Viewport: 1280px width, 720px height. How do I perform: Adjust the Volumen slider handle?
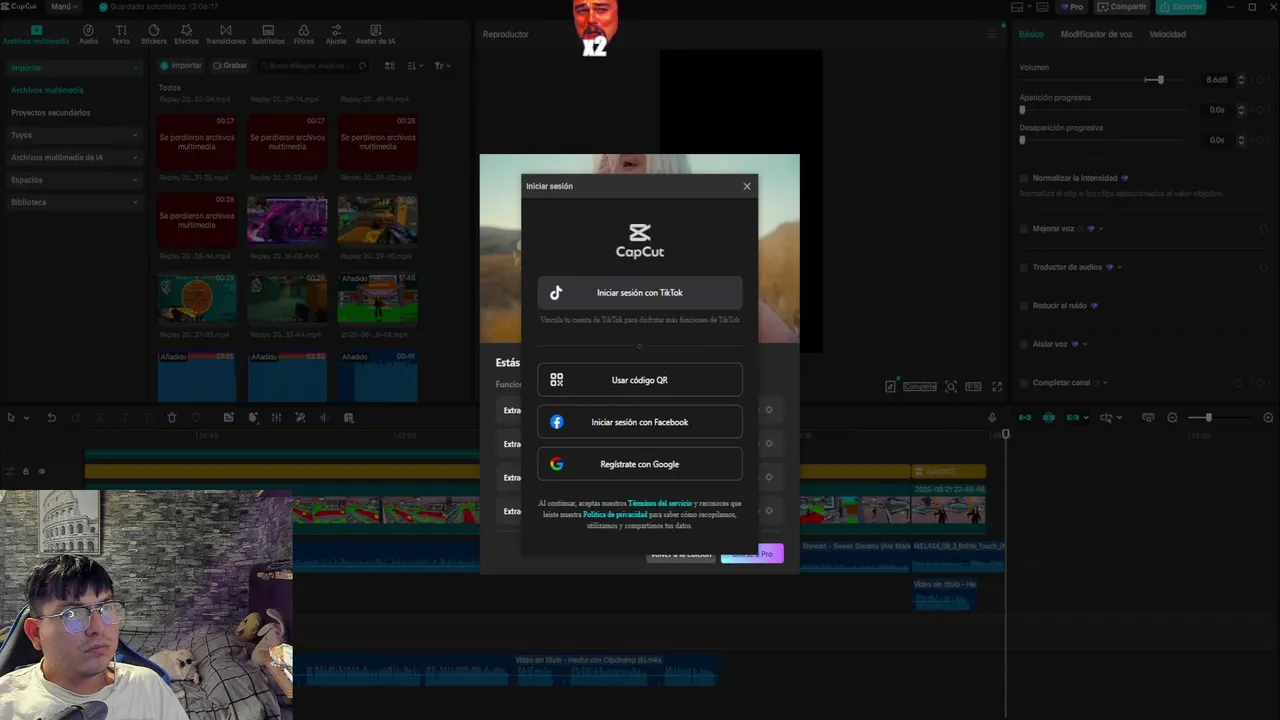1160,80
